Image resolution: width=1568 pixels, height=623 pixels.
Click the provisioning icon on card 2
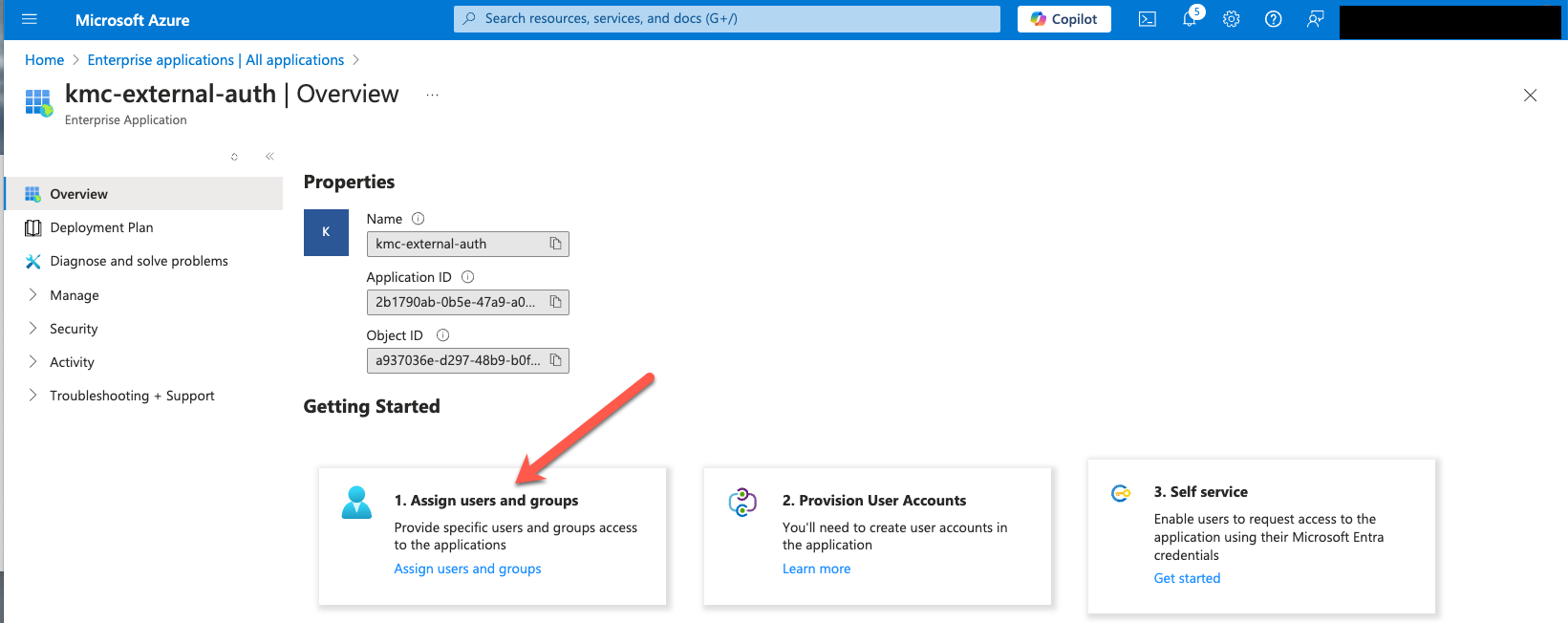click(742, 502)
